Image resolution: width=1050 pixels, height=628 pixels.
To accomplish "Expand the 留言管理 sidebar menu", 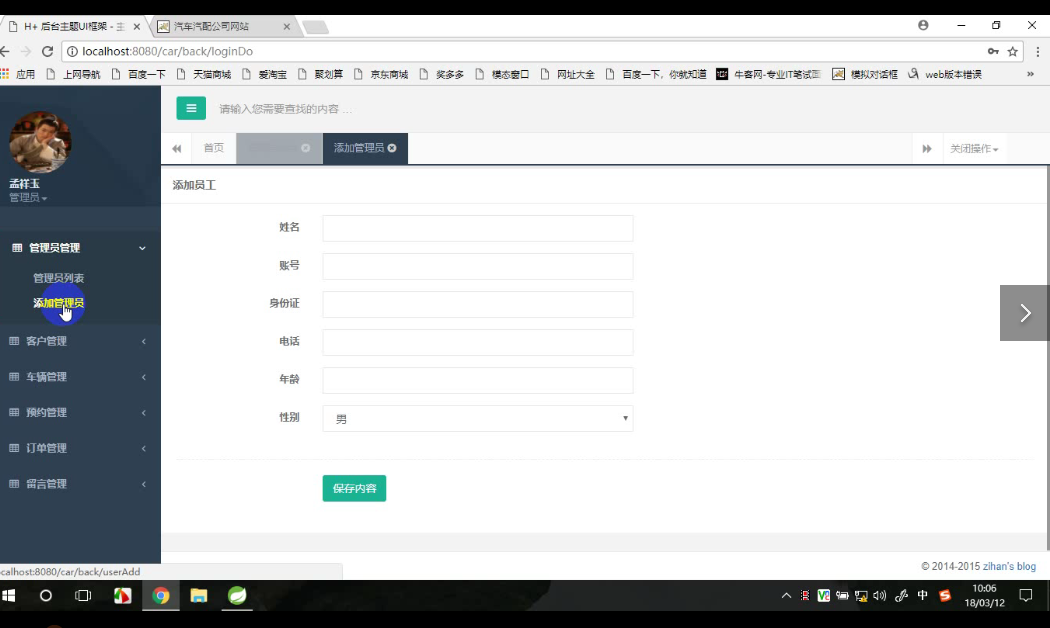I will (80, 483).
